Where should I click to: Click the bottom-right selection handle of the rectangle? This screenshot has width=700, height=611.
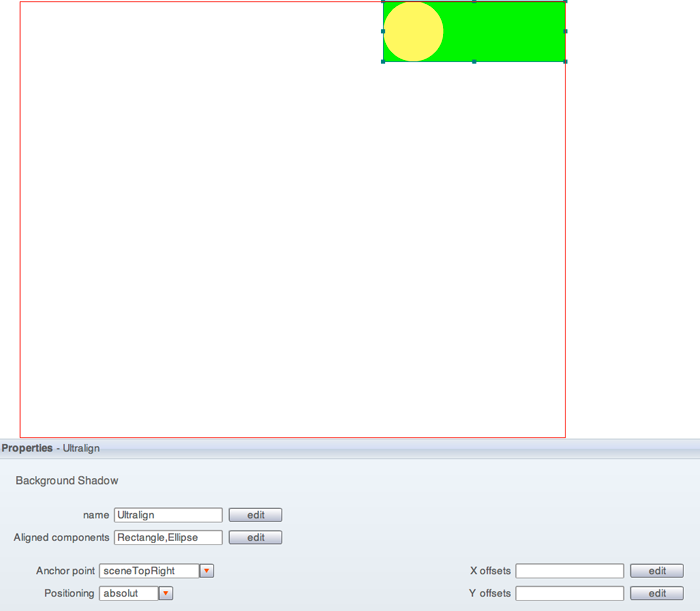coord(565,61)
